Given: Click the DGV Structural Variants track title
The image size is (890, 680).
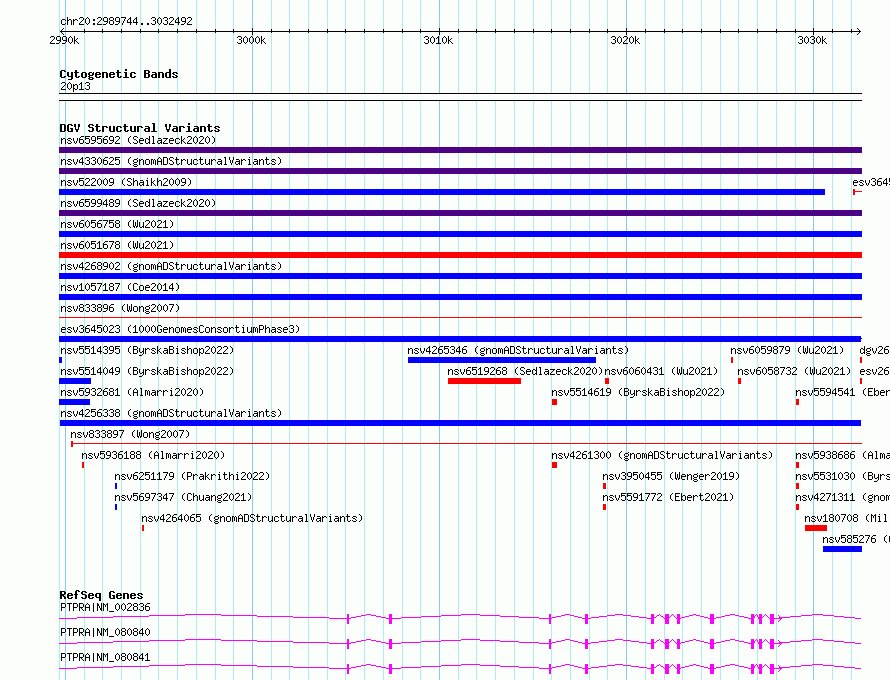Looking at the screenshot, I should coord(140,128).
